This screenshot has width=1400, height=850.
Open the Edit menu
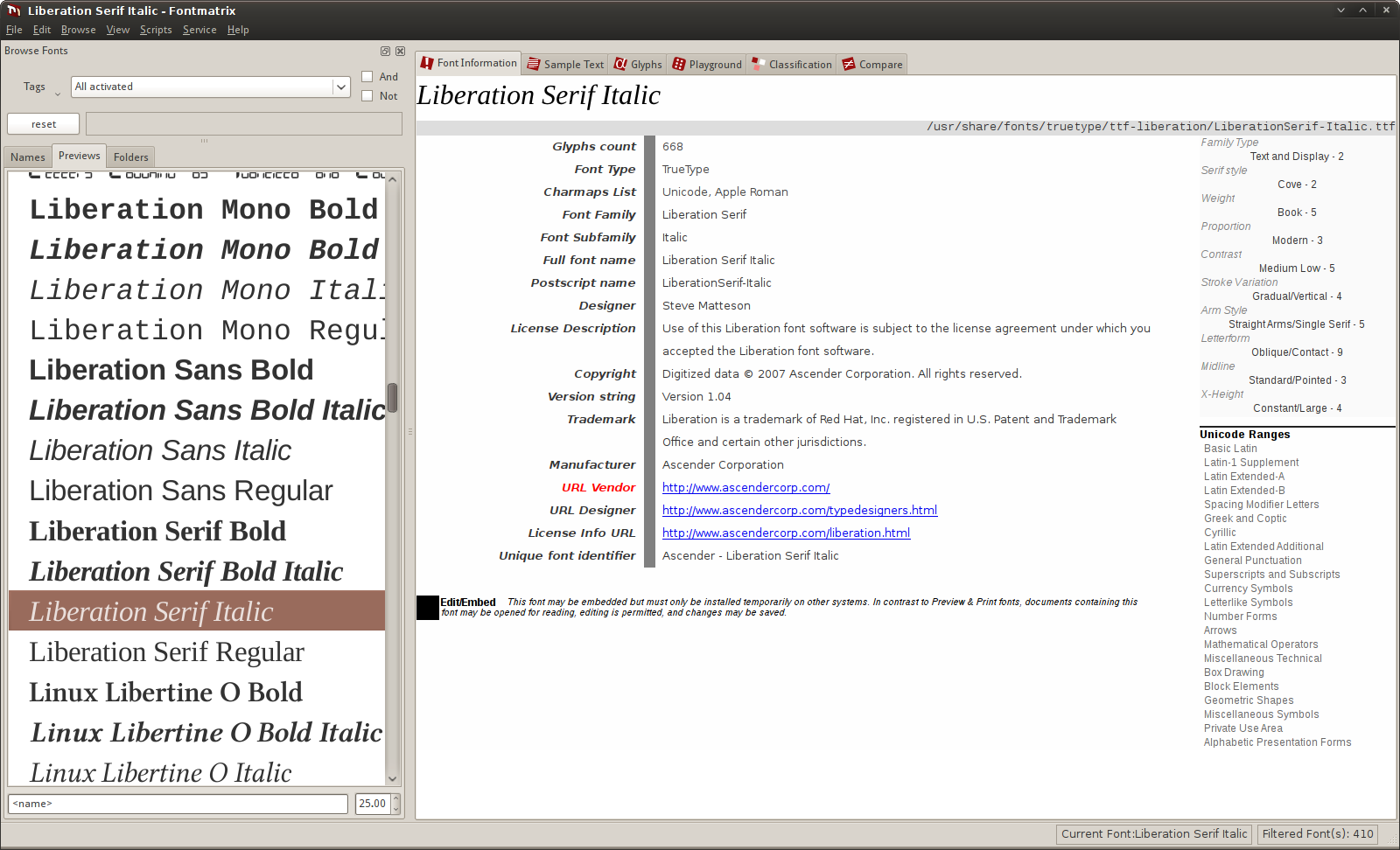tap(42, 30)
